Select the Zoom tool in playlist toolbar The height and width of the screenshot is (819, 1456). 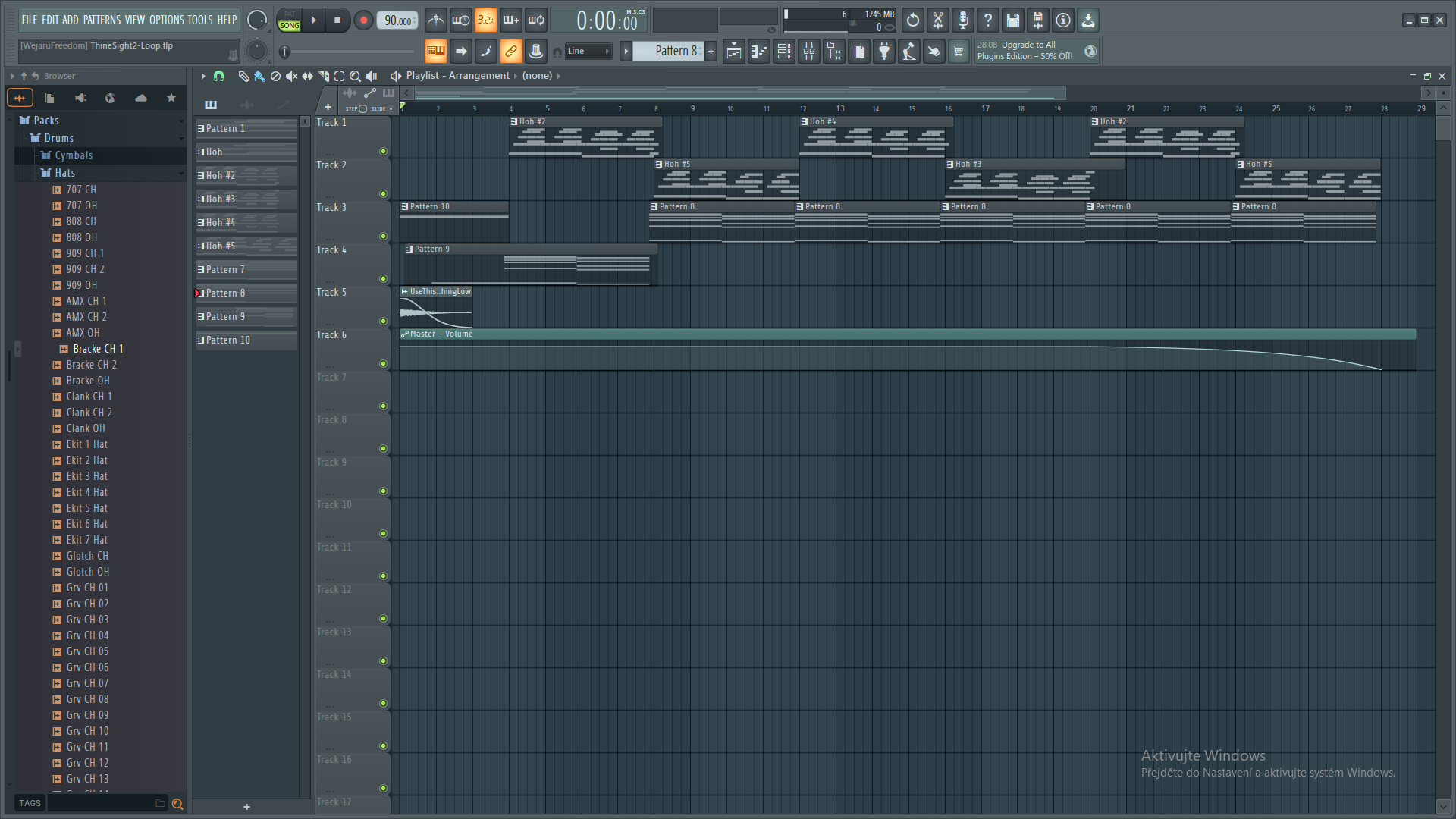tap(355, 76)
